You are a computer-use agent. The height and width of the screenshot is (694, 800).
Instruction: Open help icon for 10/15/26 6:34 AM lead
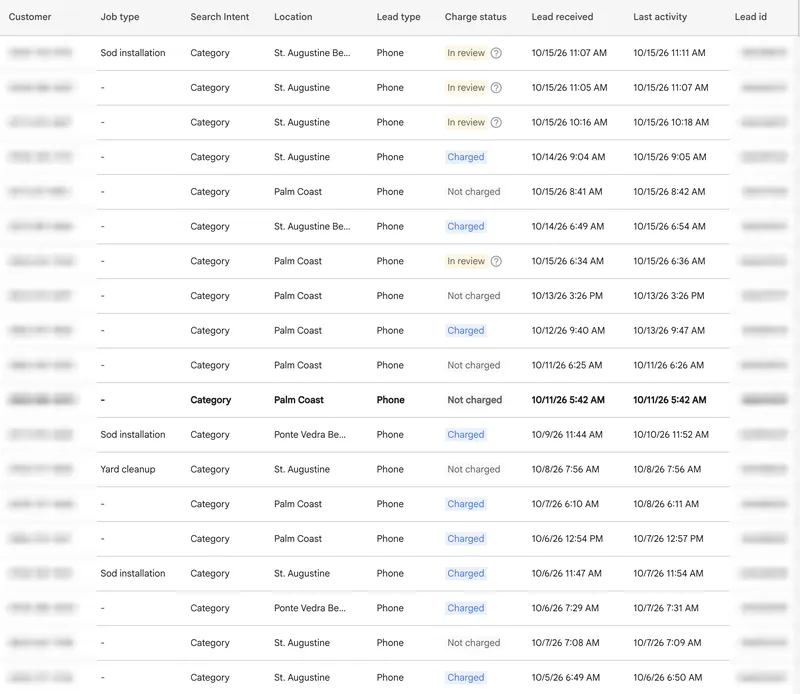(496, 261)
